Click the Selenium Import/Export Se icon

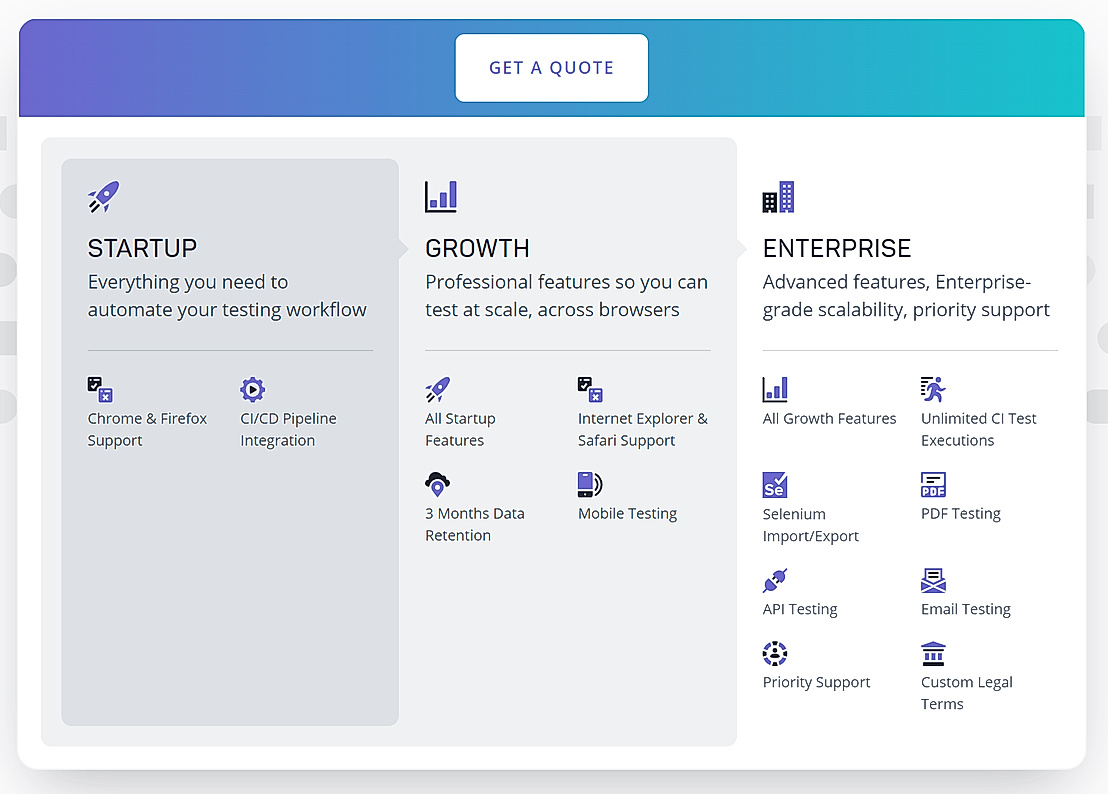click(x=774, y=484)
